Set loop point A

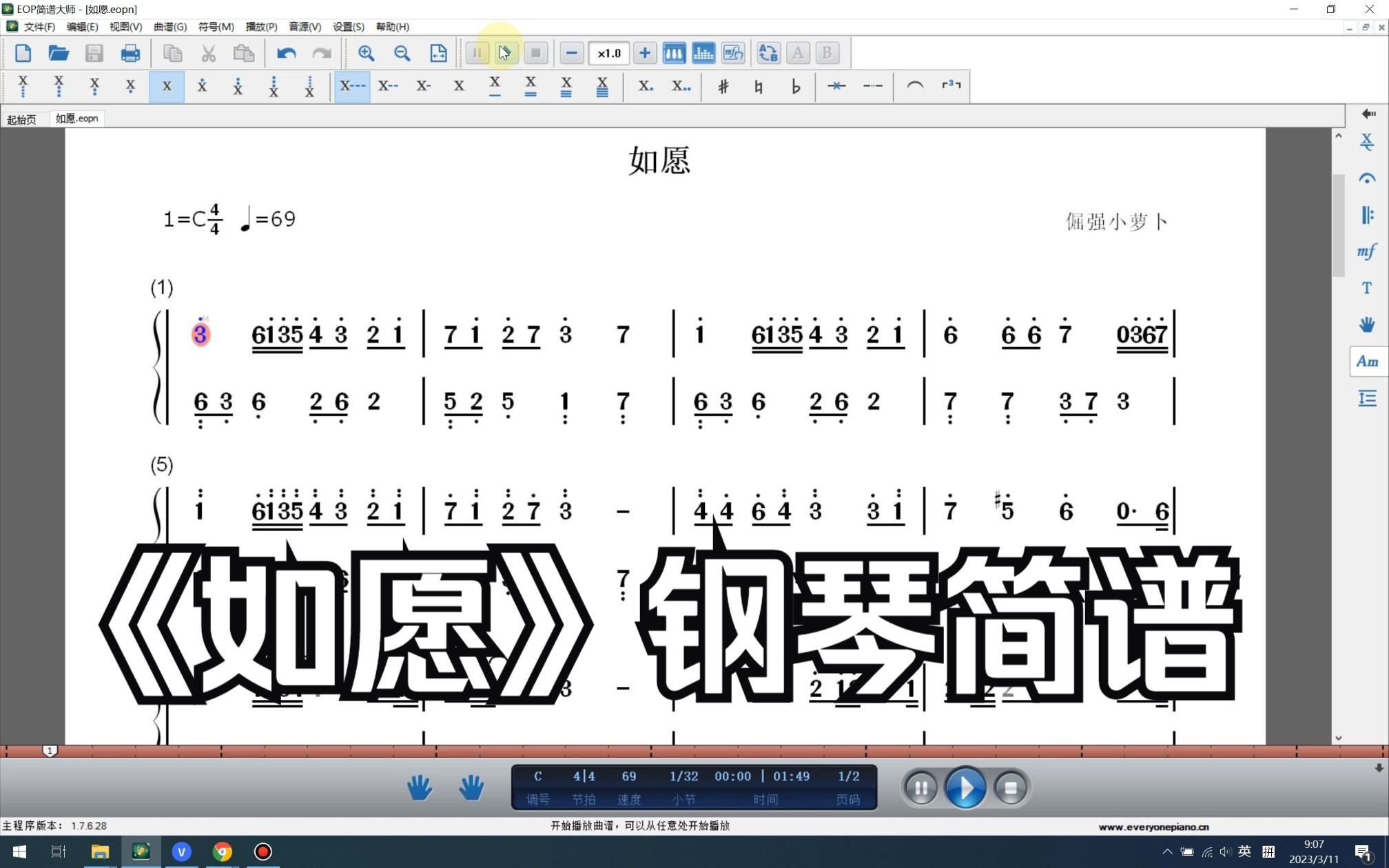point(798,53)
